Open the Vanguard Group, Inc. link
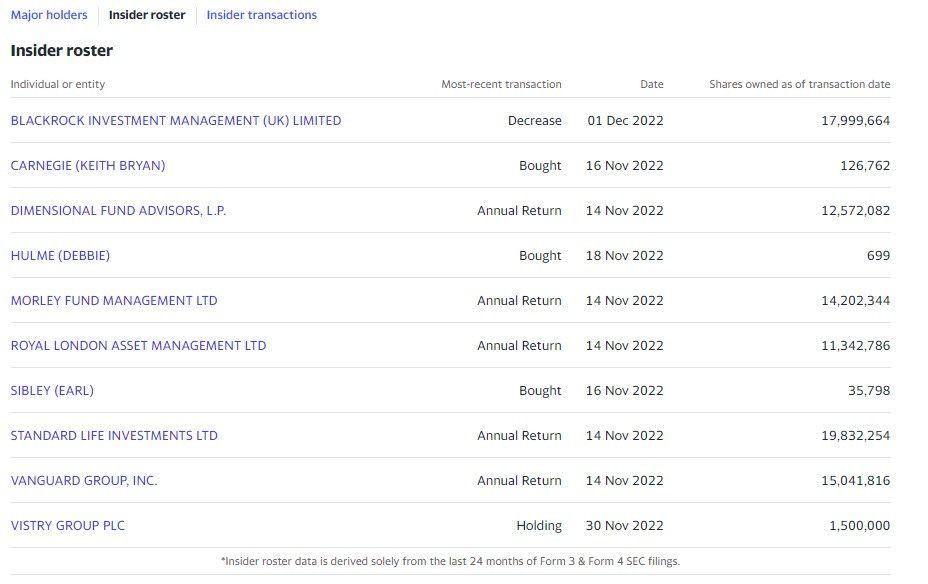Screen dimensions: 928x584 pos(84,480)
